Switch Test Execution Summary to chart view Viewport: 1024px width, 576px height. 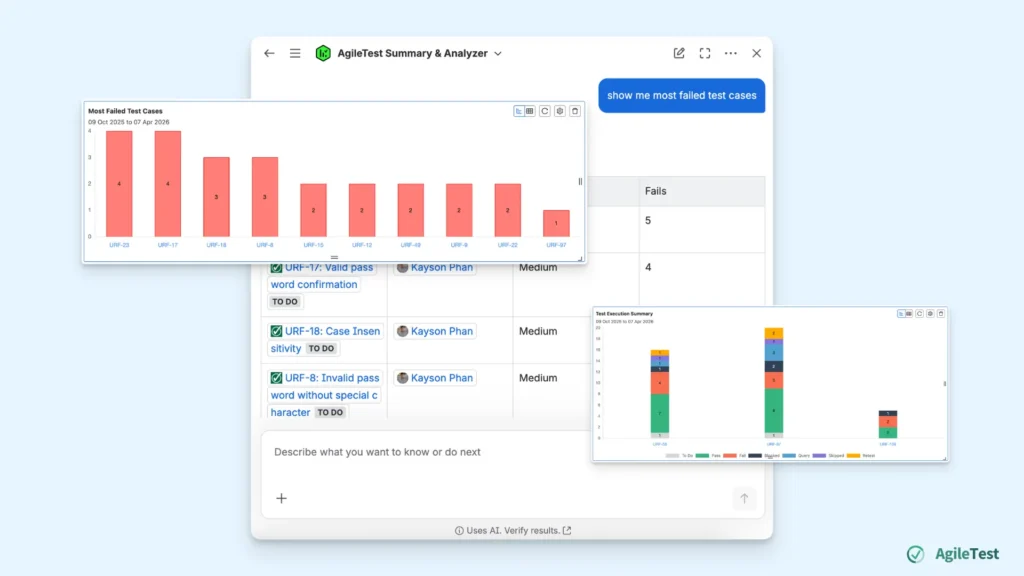[901, 313]
